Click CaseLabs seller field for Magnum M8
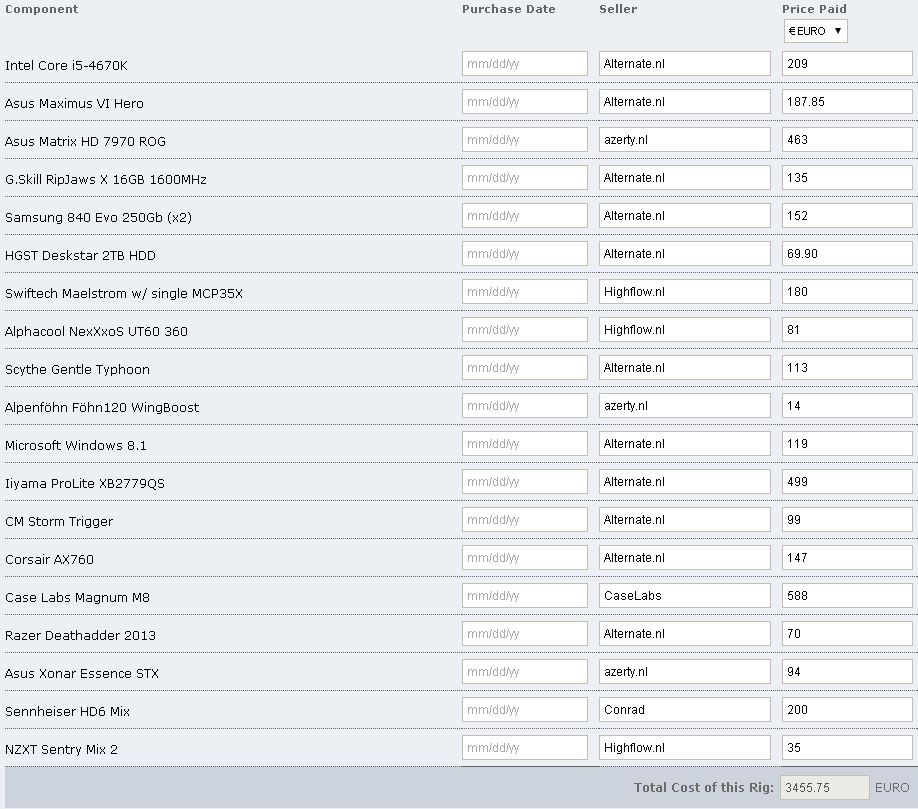 tap(684, 597)
